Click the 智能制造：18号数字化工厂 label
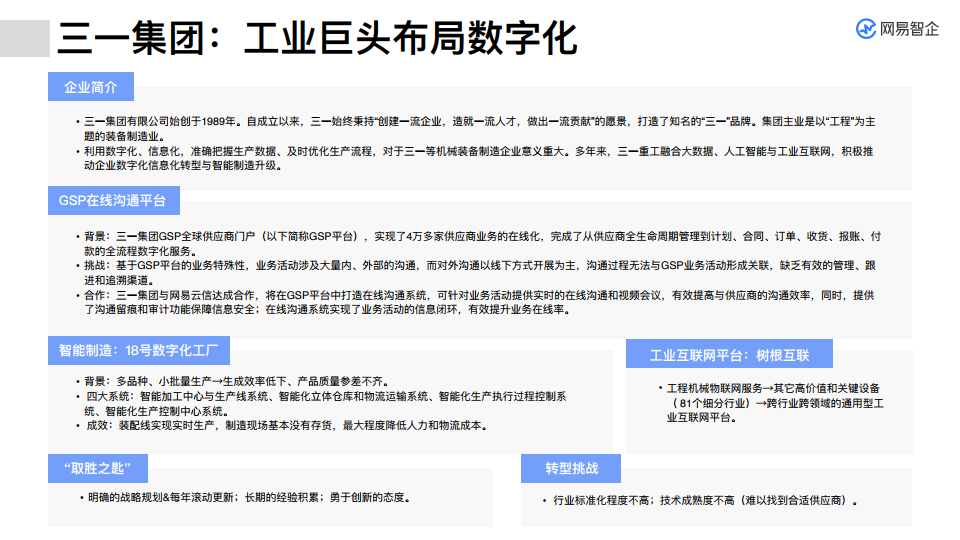The image size is (960, 540). (x=139, y=350)
